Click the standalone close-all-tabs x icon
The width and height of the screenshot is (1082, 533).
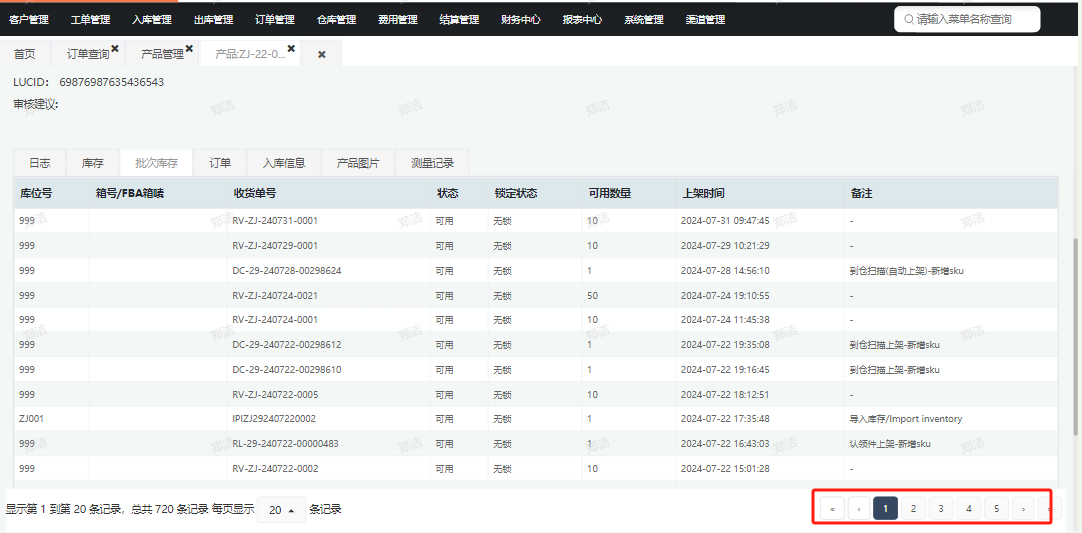[322, 55]
